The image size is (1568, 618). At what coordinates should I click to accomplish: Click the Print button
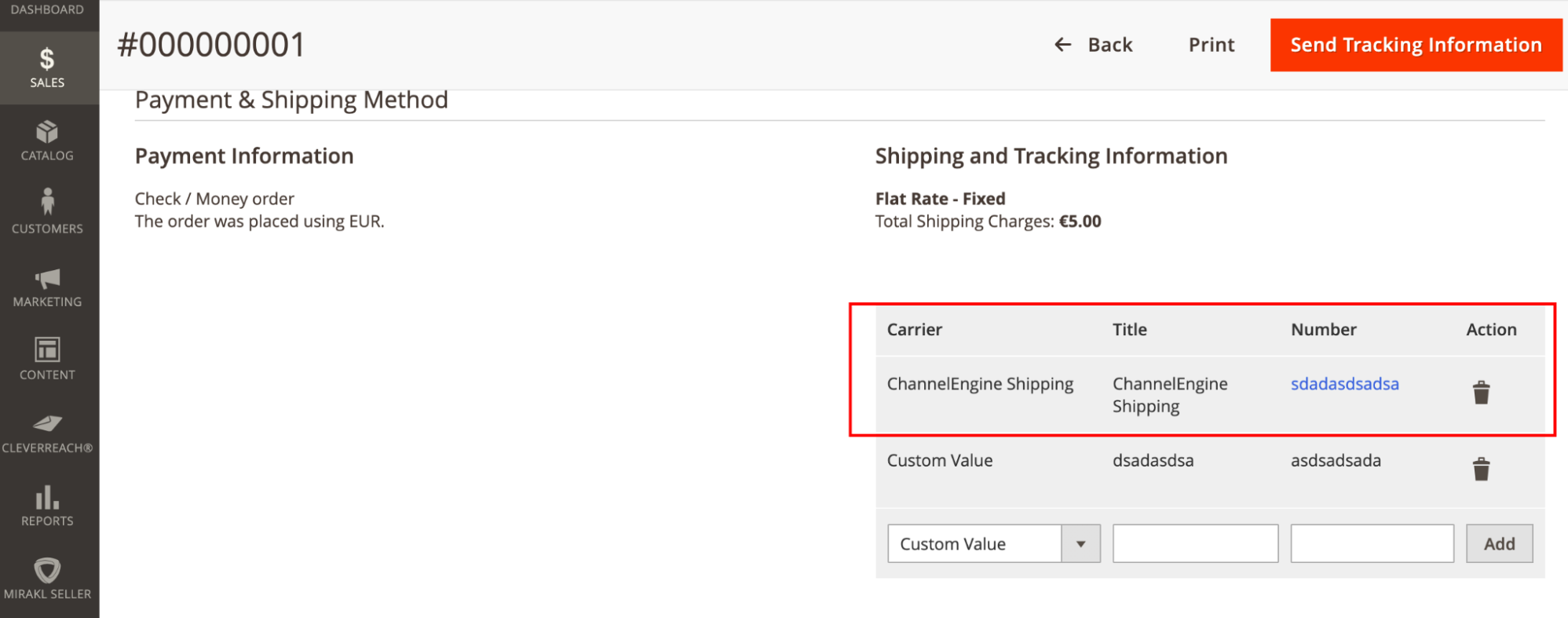pyautogui.click(x=1211, y=45)
